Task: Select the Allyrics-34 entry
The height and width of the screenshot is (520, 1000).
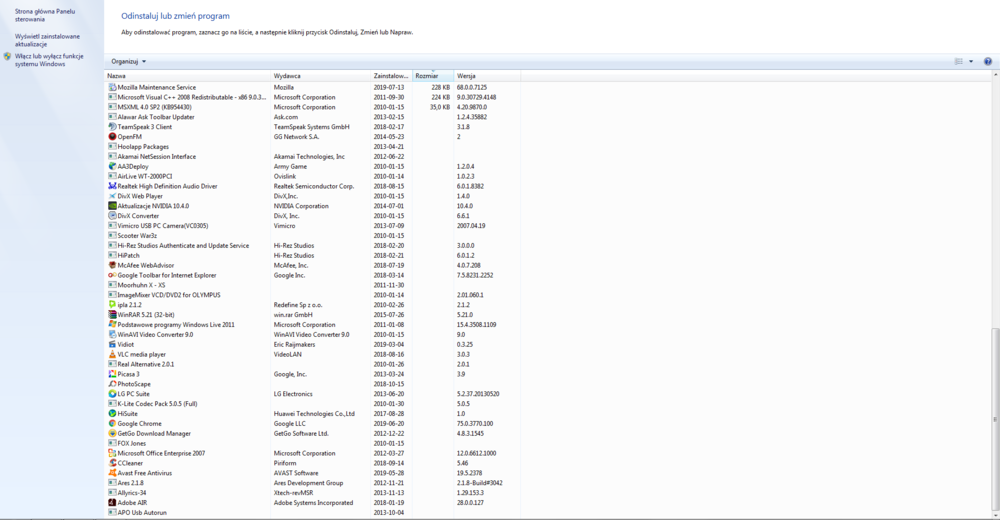Action: pyautogui.click(x=312, y=493)
